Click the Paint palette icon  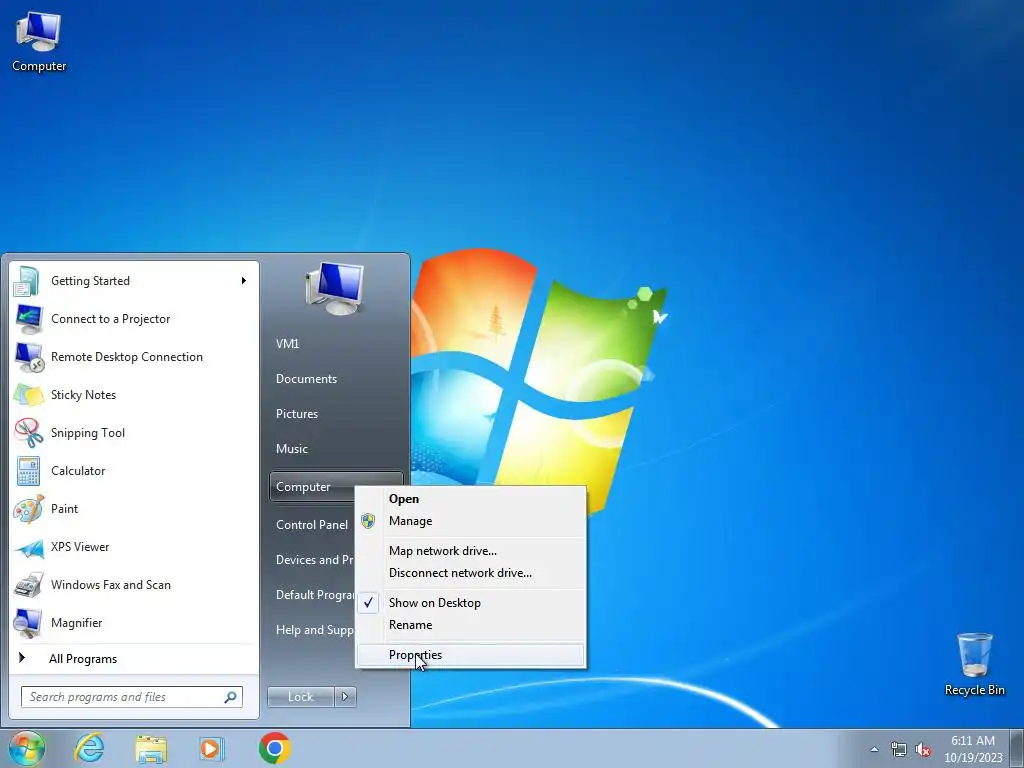pos(28,509)
